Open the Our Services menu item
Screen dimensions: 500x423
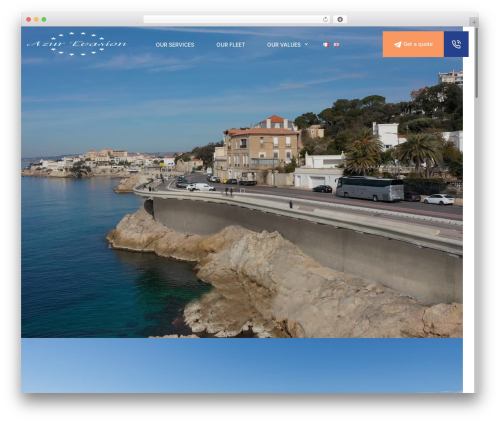tap(175, 45)
